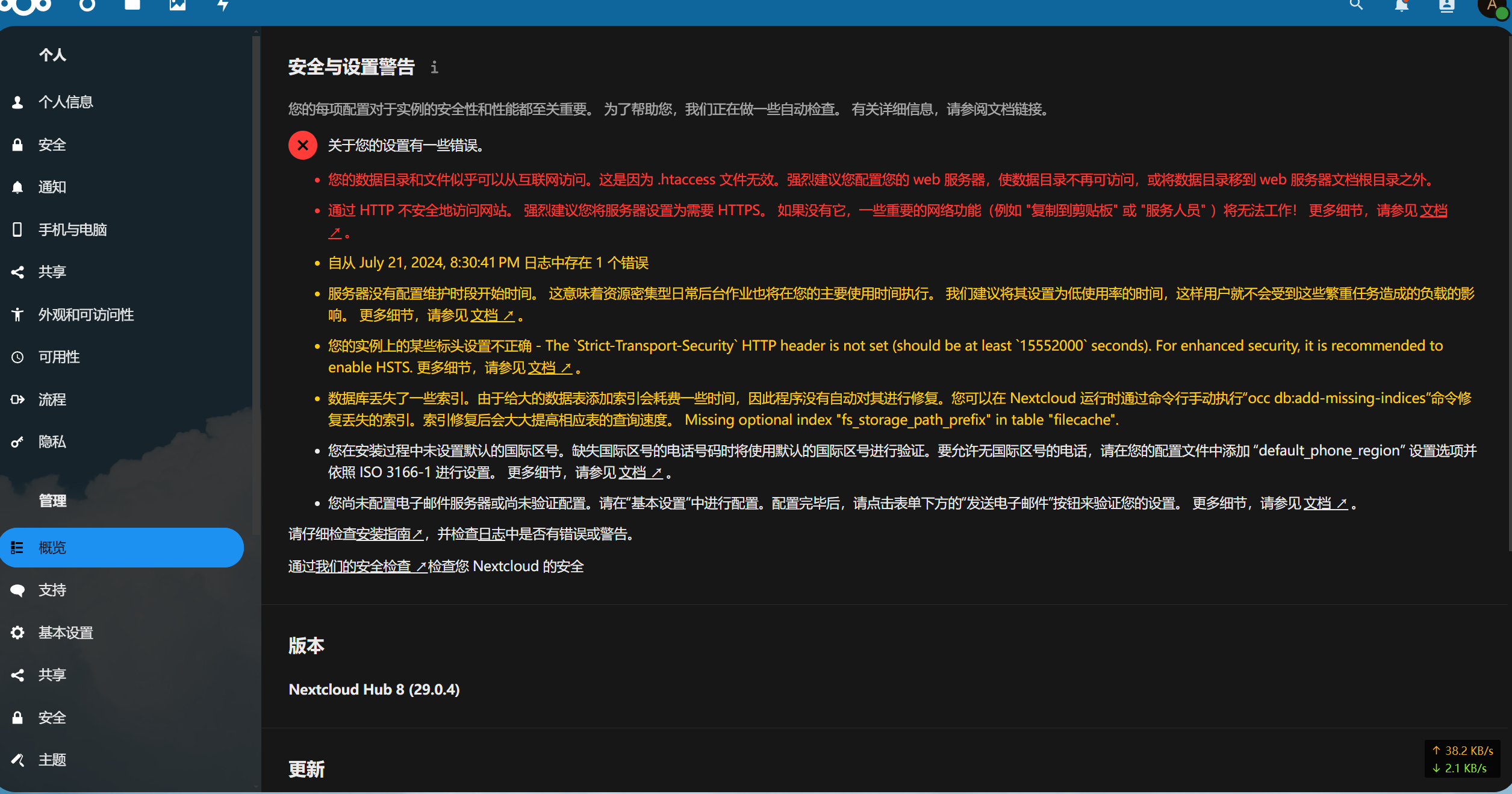Open the 日志 link to check logs
The image size is (1512, 794).
(491, 534)
